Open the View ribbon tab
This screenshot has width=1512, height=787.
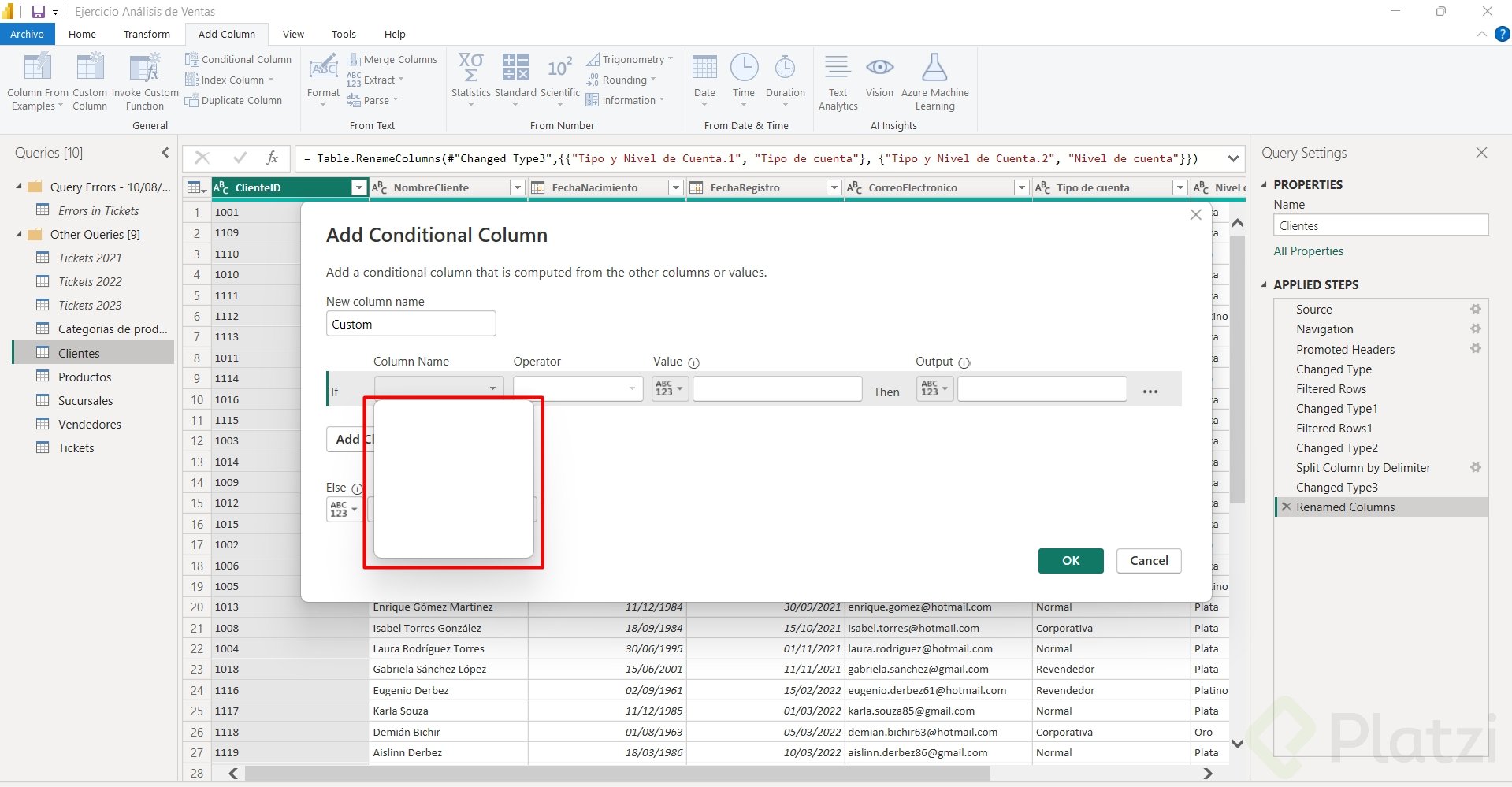293,34
